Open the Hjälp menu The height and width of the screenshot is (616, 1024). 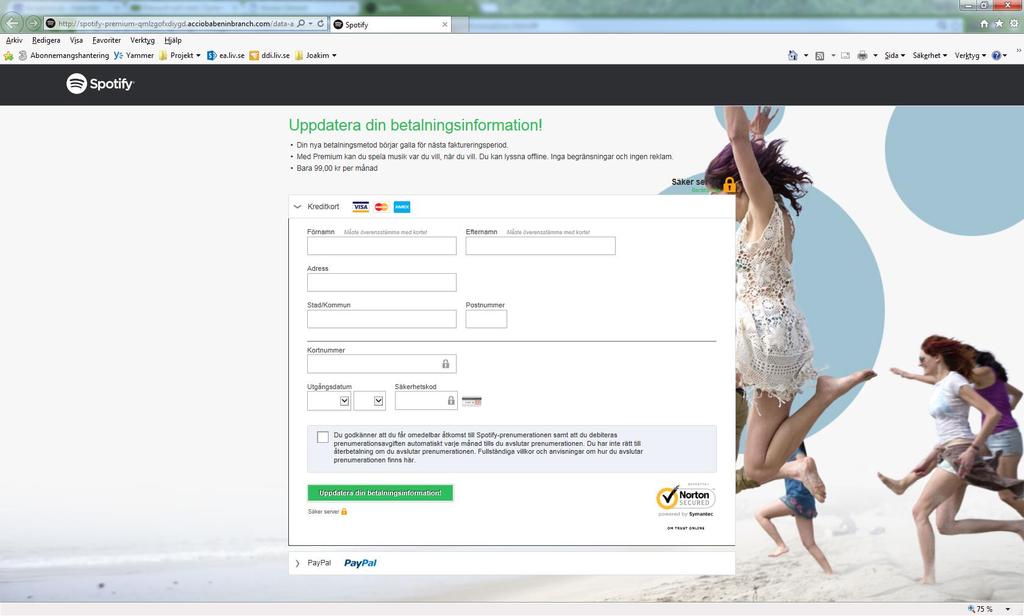click(173, 40)
